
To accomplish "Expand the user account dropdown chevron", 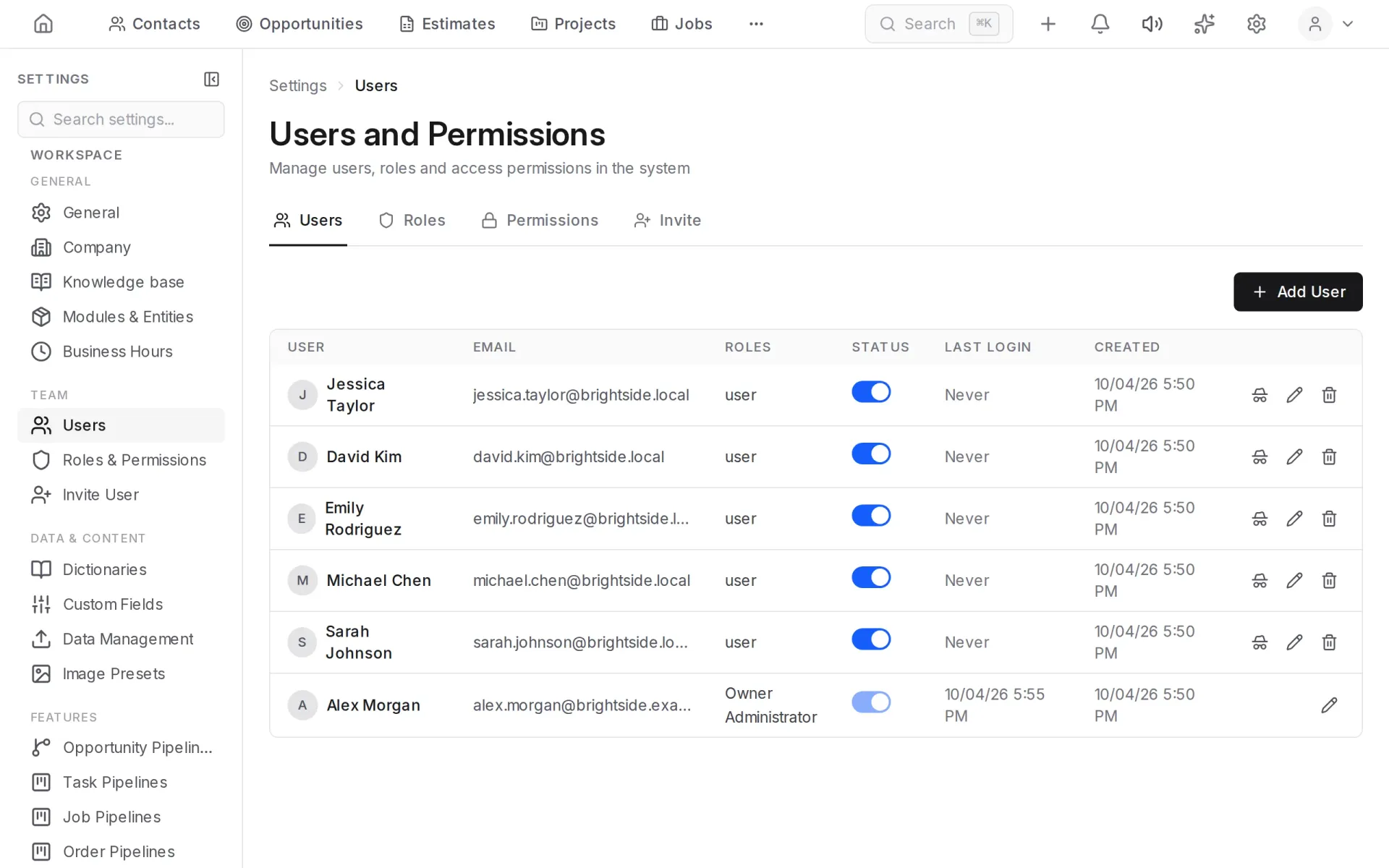I will (1347, 24).
